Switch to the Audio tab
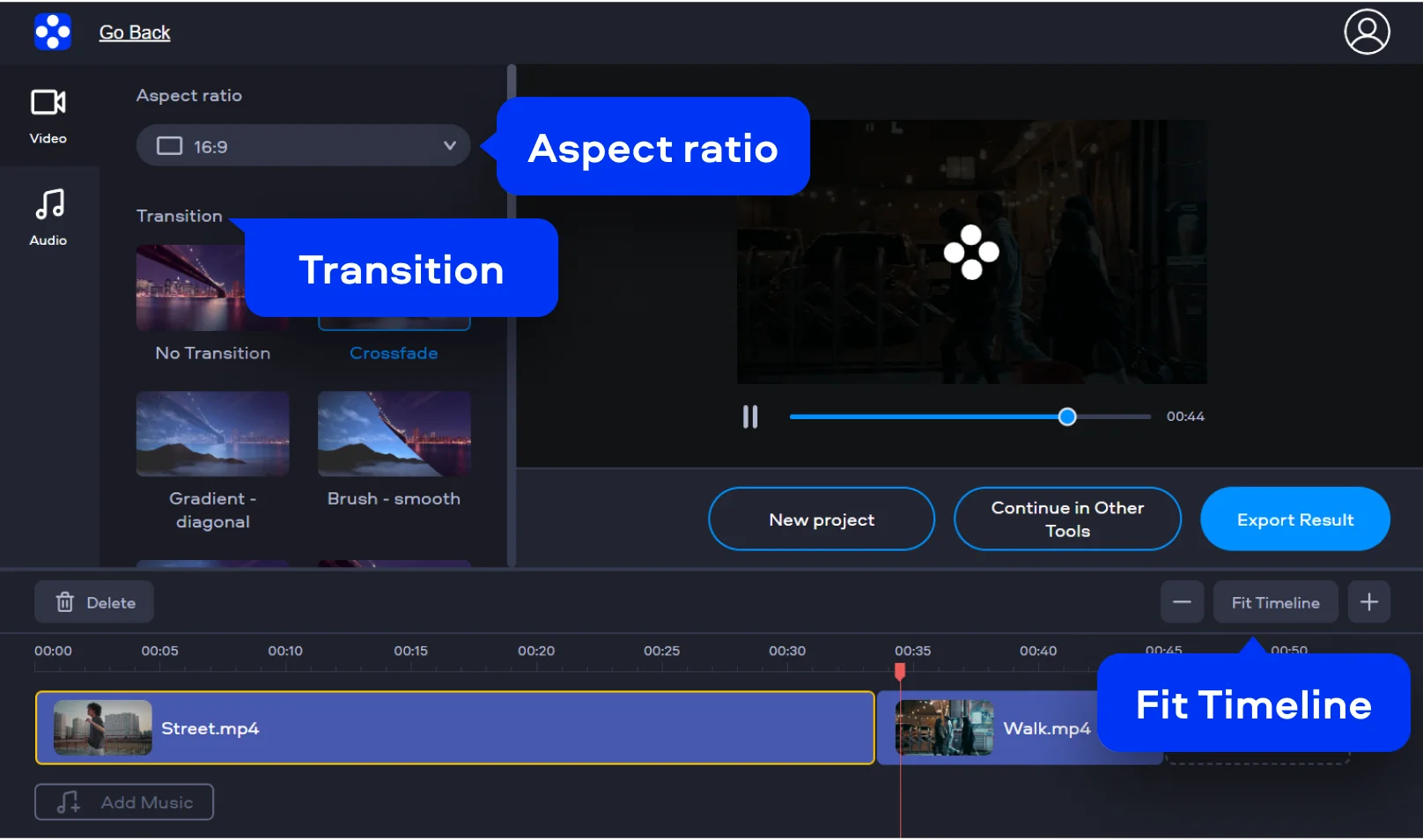Screen dimensions: 1423x840 coord(48,217)
